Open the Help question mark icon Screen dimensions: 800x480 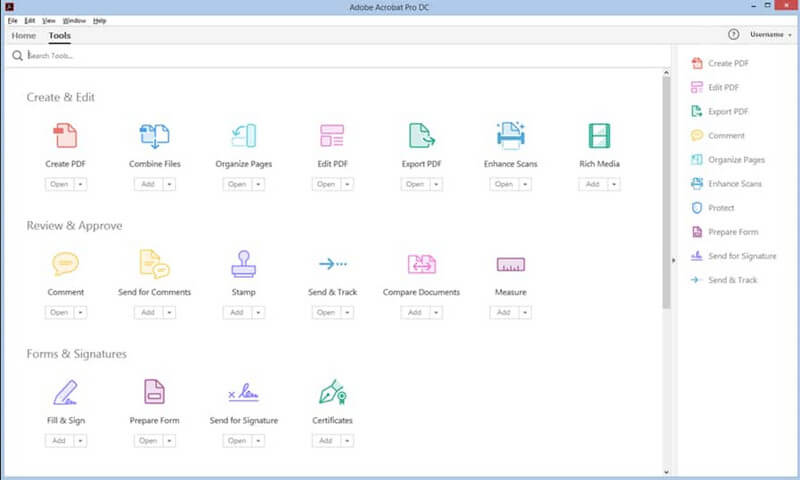pyautogui.click(x=733, y=35)
